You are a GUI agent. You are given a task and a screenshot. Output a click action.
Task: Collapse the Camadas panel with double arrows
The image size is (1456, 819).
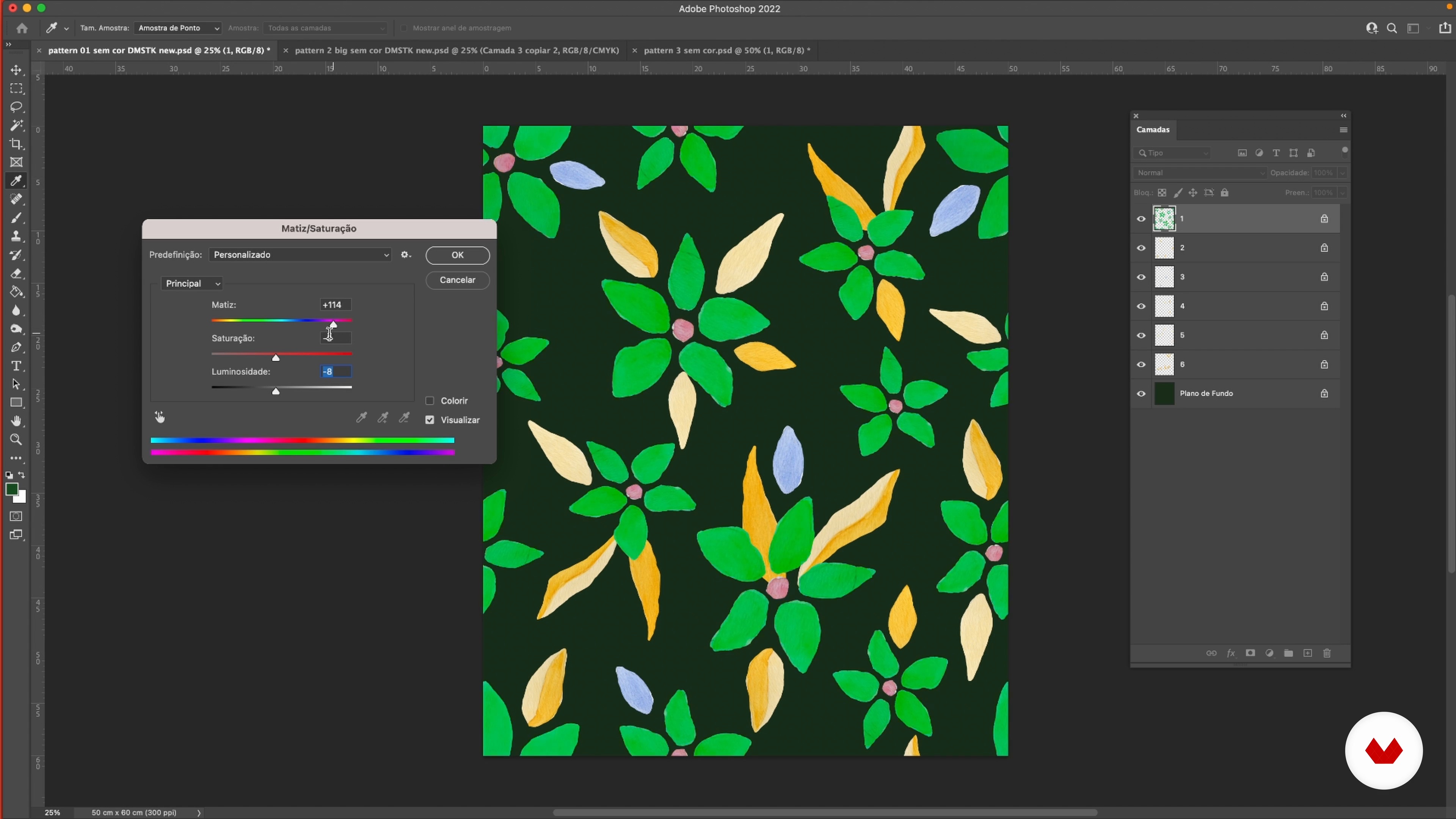[1343, 116]
